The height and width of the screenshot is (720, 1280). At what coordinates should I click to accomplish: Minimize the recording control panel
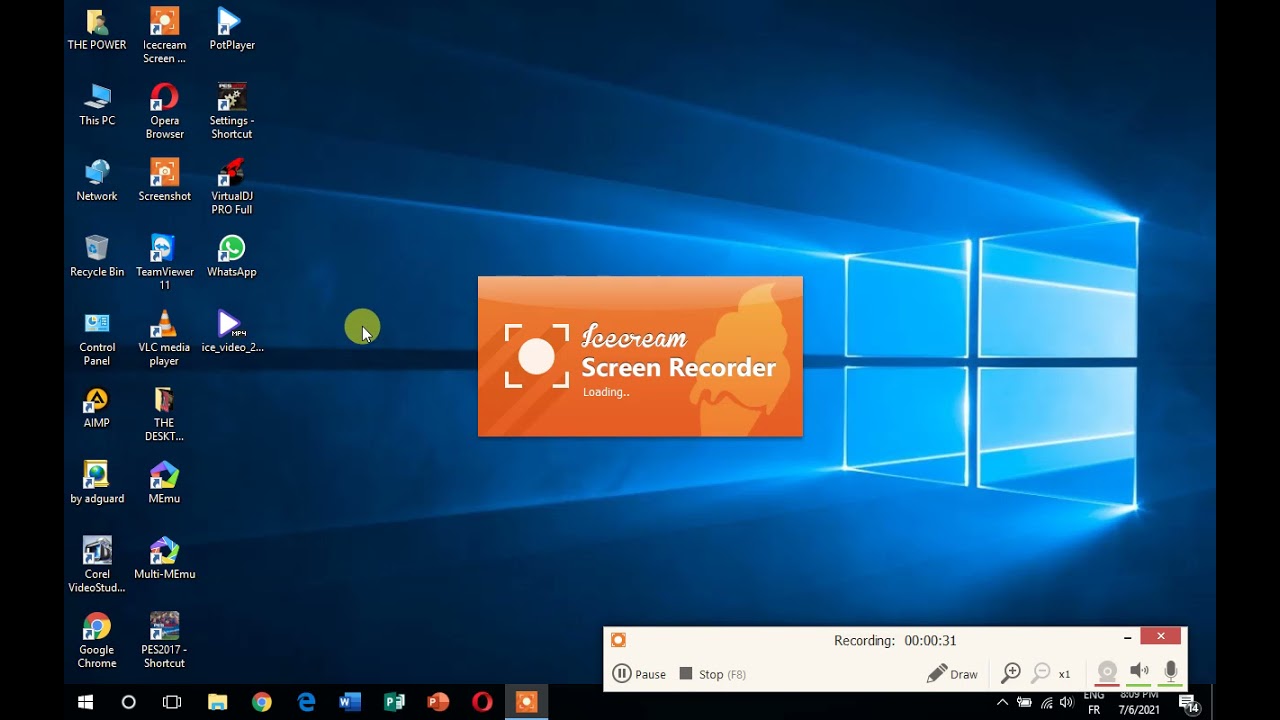(x=1128, y=637)
